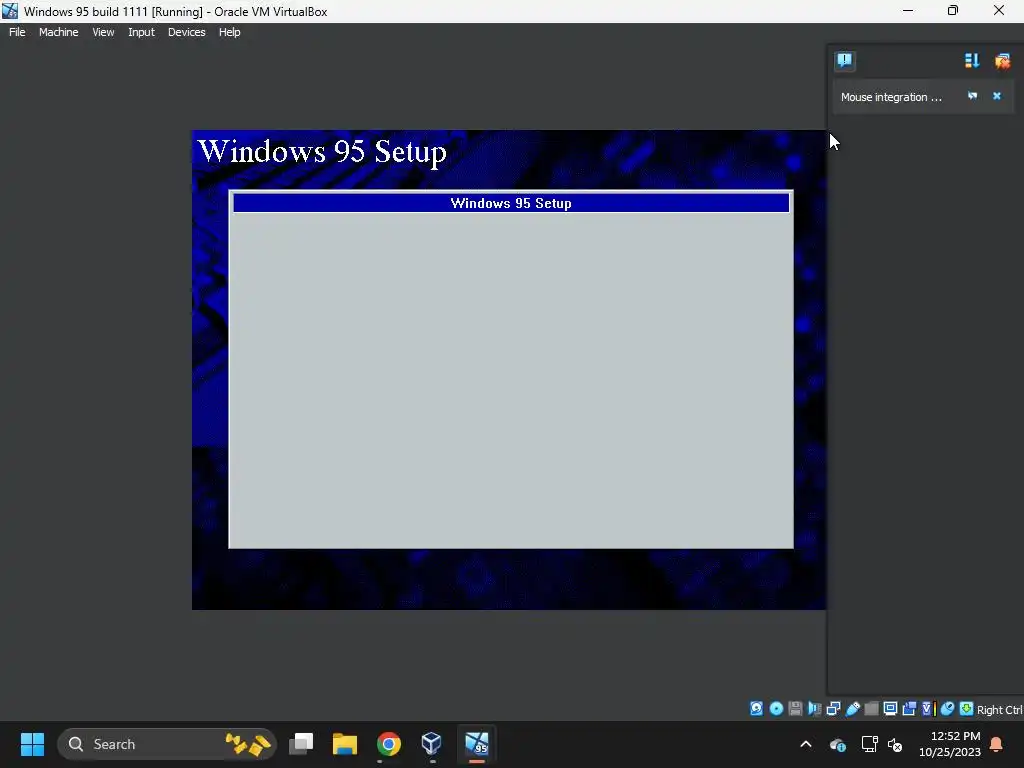Click the network display tray icon
The height and width of the screenshot is (768, 1024).
[x=869, y=744]
